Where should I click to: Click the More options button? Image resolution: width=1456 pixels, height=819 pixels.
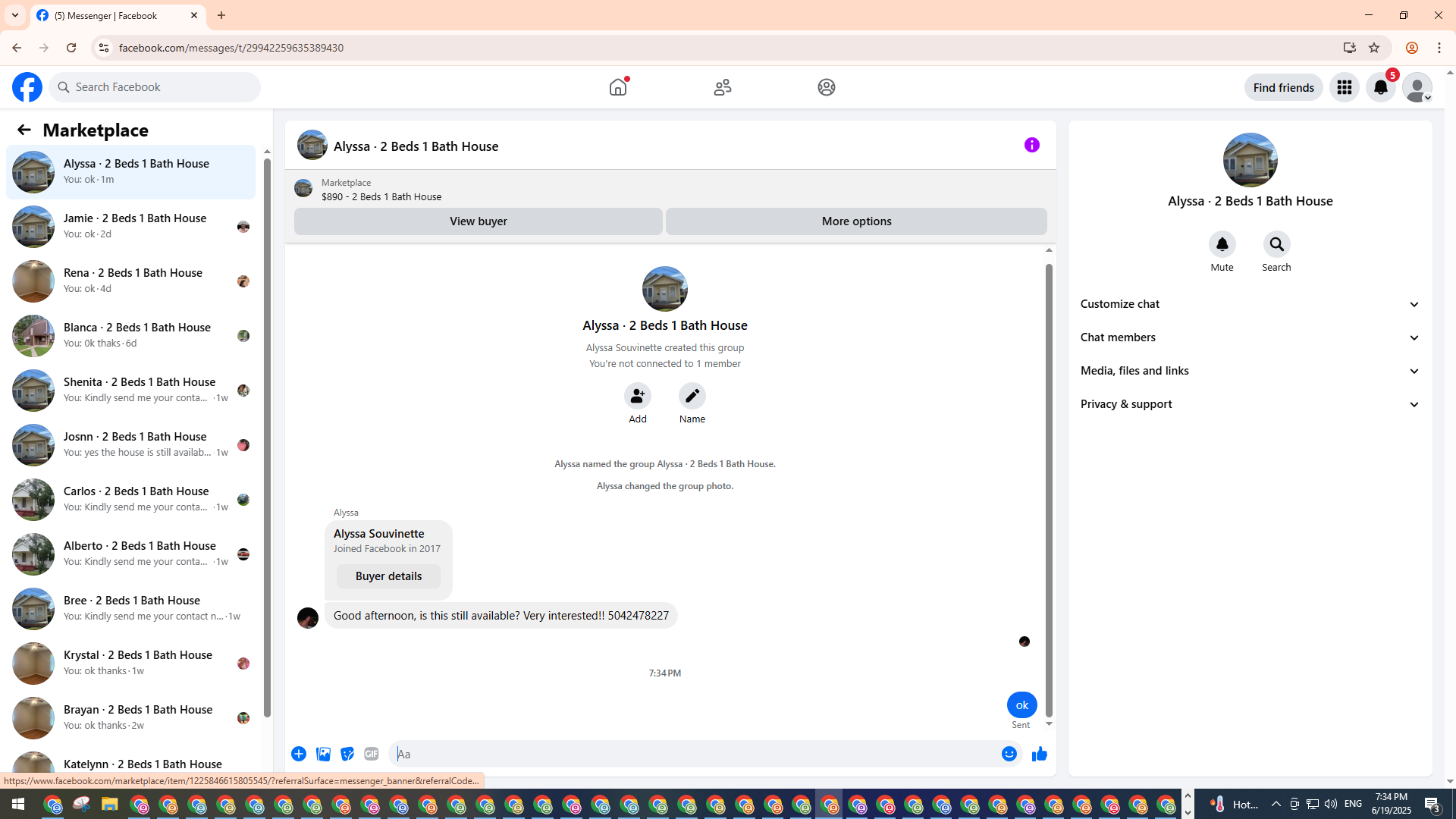[x=856, y=221]
